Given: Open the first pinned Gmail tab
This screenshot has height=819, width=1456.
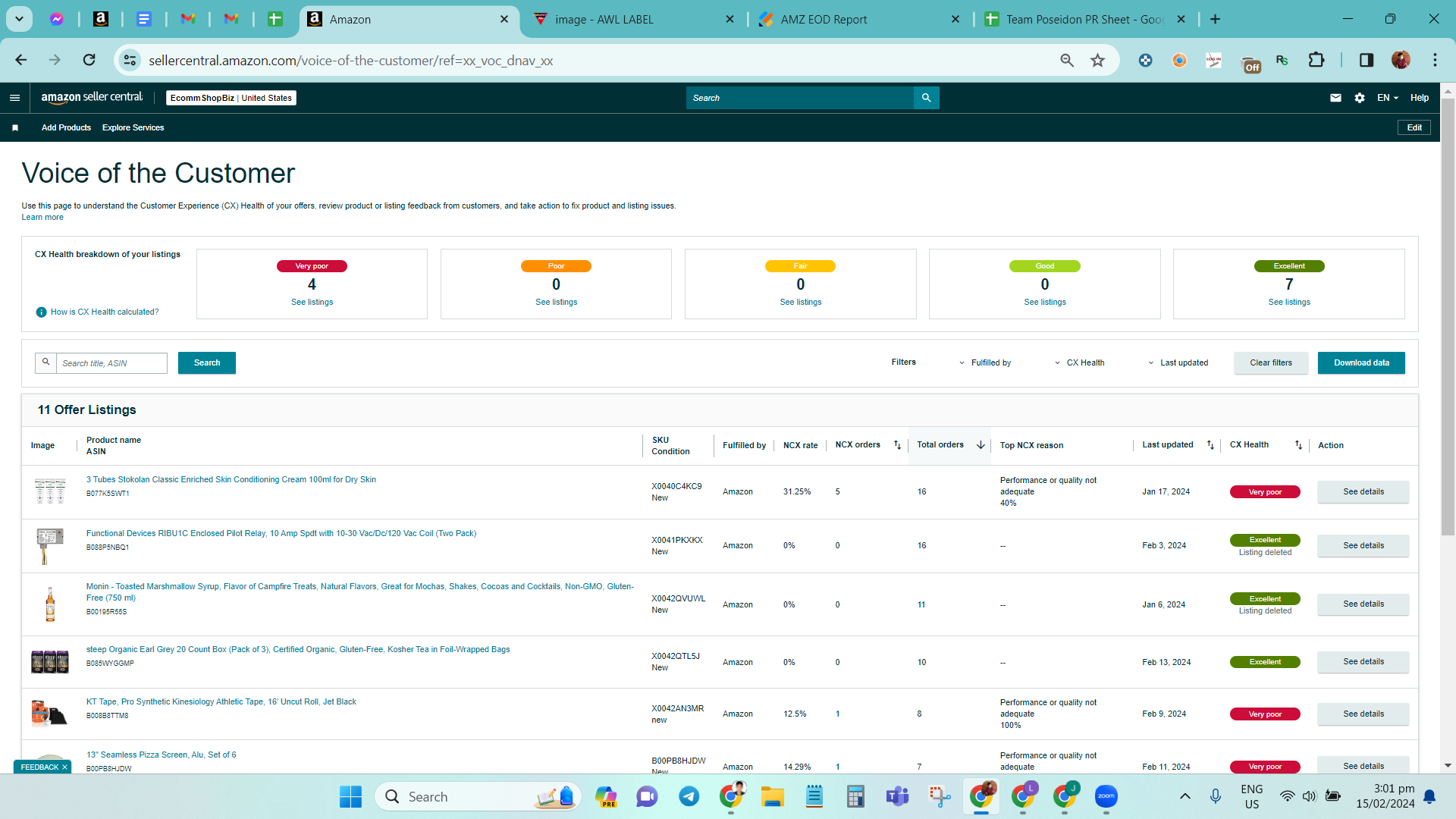Looking at the screenshot, I should click(188, 19).
